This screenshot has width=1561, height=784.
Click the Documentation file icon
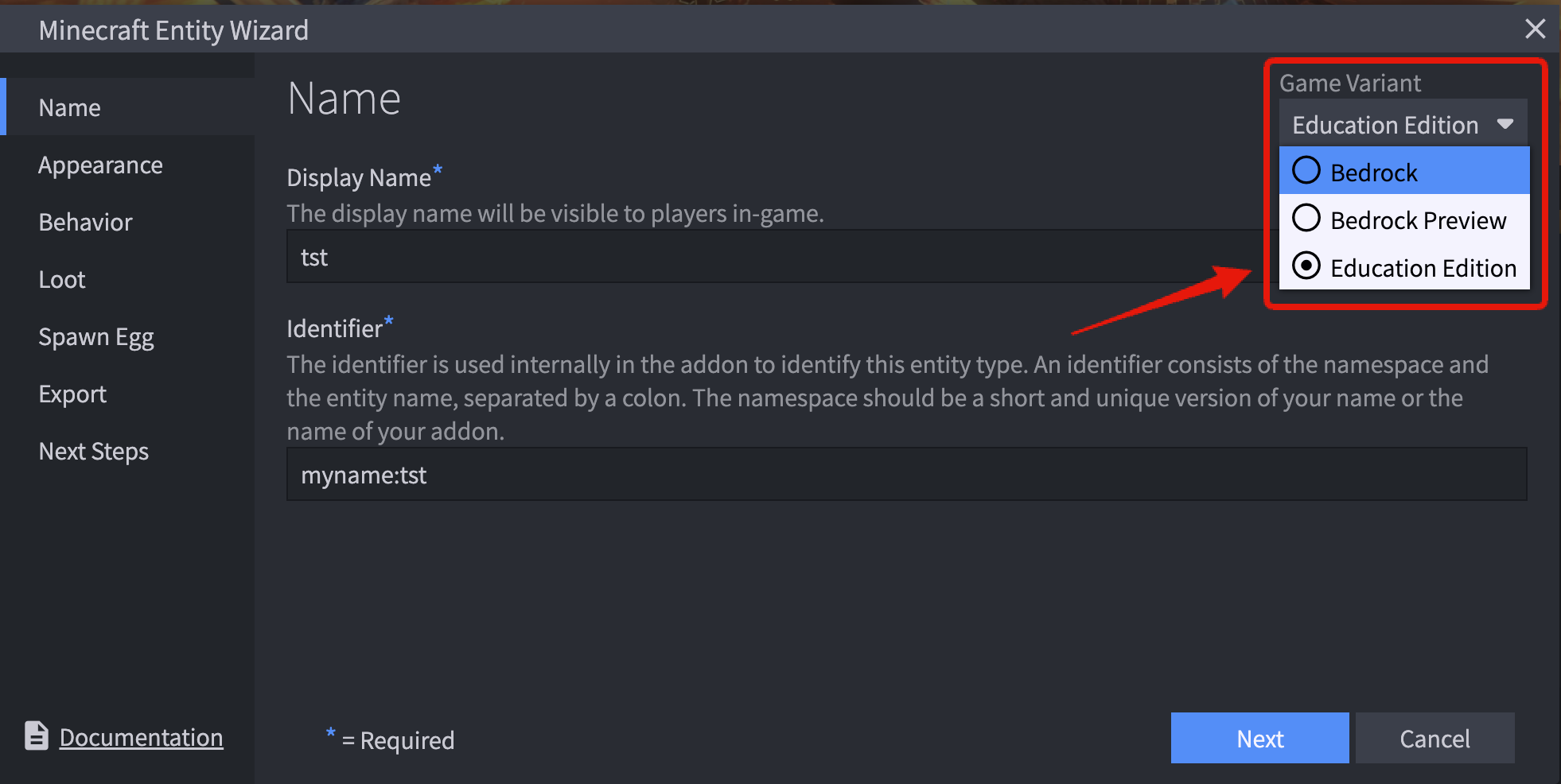tap(37, 735)
